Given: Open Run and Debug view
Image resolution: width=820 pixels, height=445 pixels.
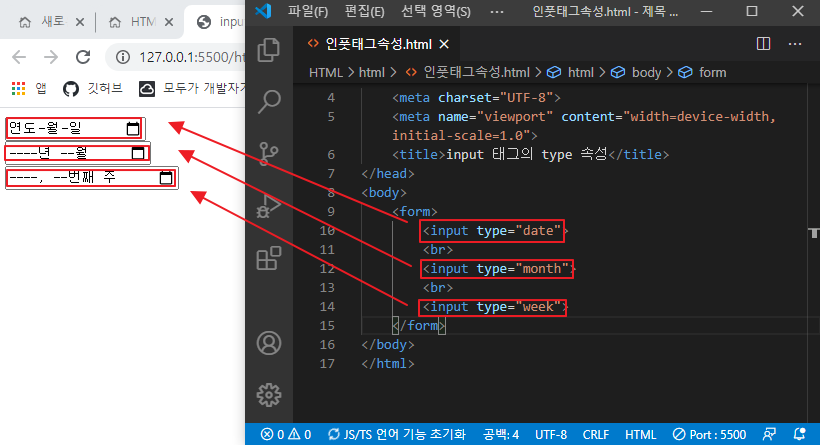Looking at the screenshot, I should 269,206.
